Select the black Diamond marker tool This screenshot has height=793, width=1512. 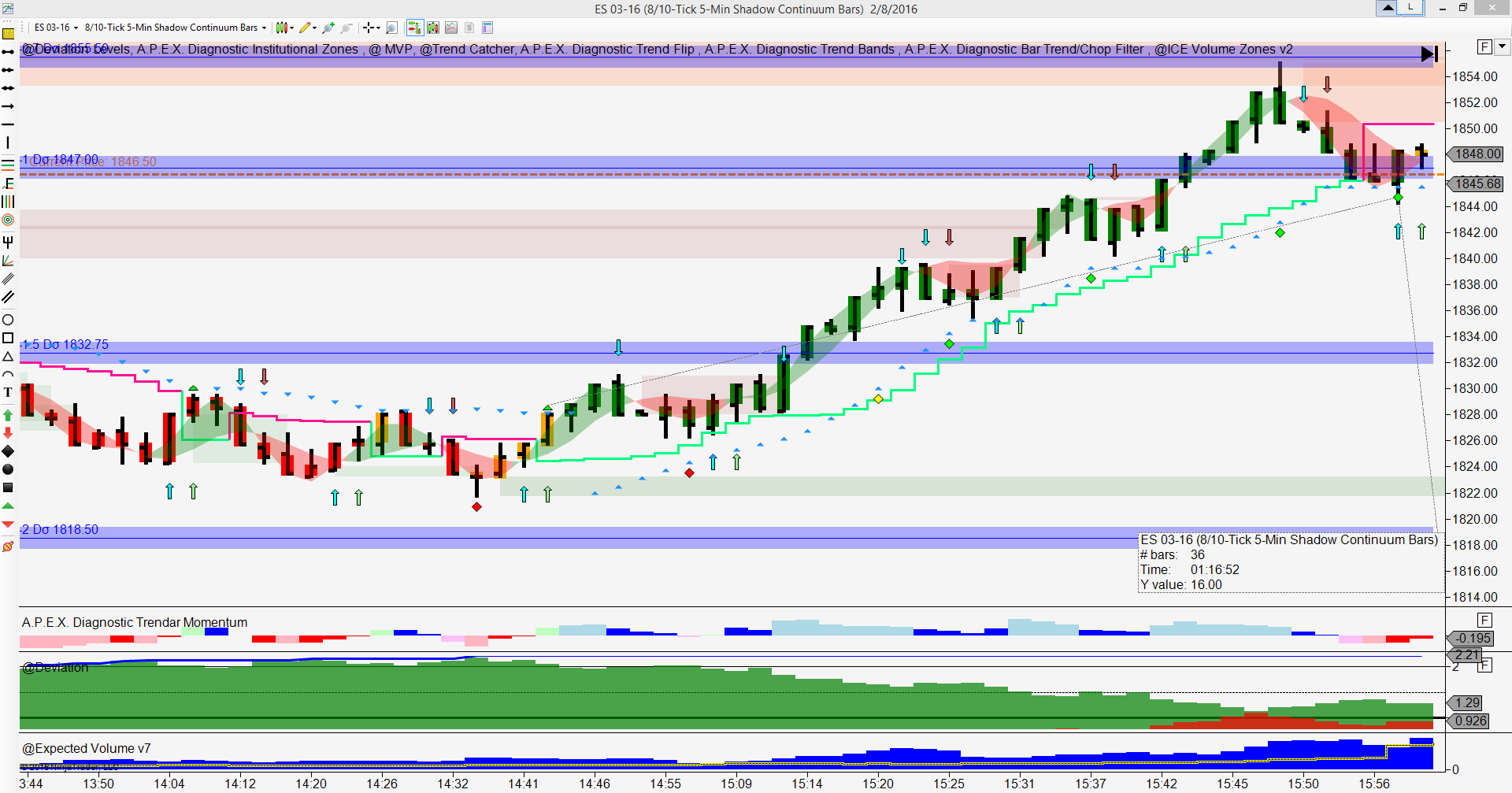click(8, 451)
